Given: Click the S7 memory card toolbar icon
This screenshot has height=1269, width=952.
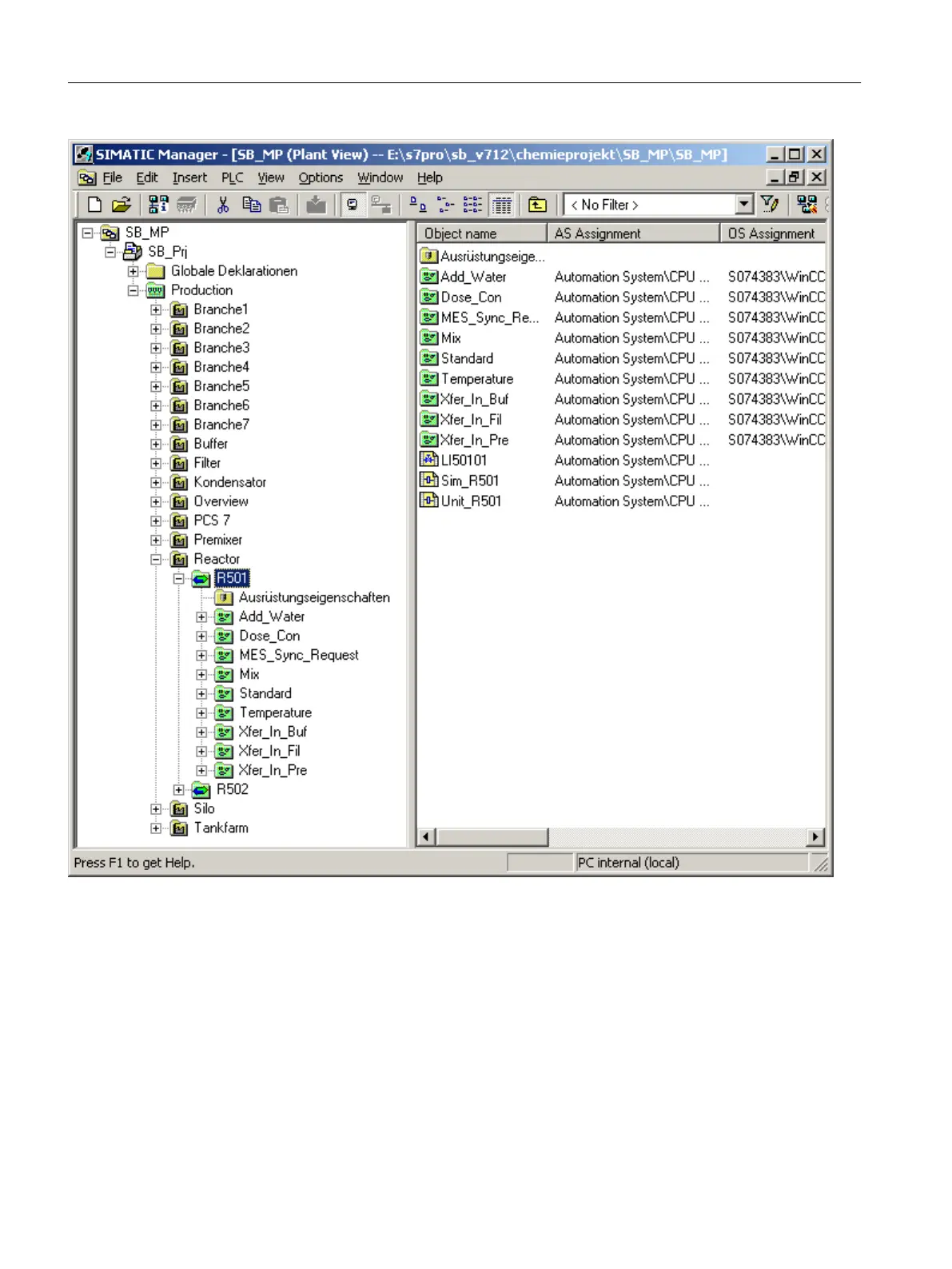Looking at the screenshot, I should (185, 205).
